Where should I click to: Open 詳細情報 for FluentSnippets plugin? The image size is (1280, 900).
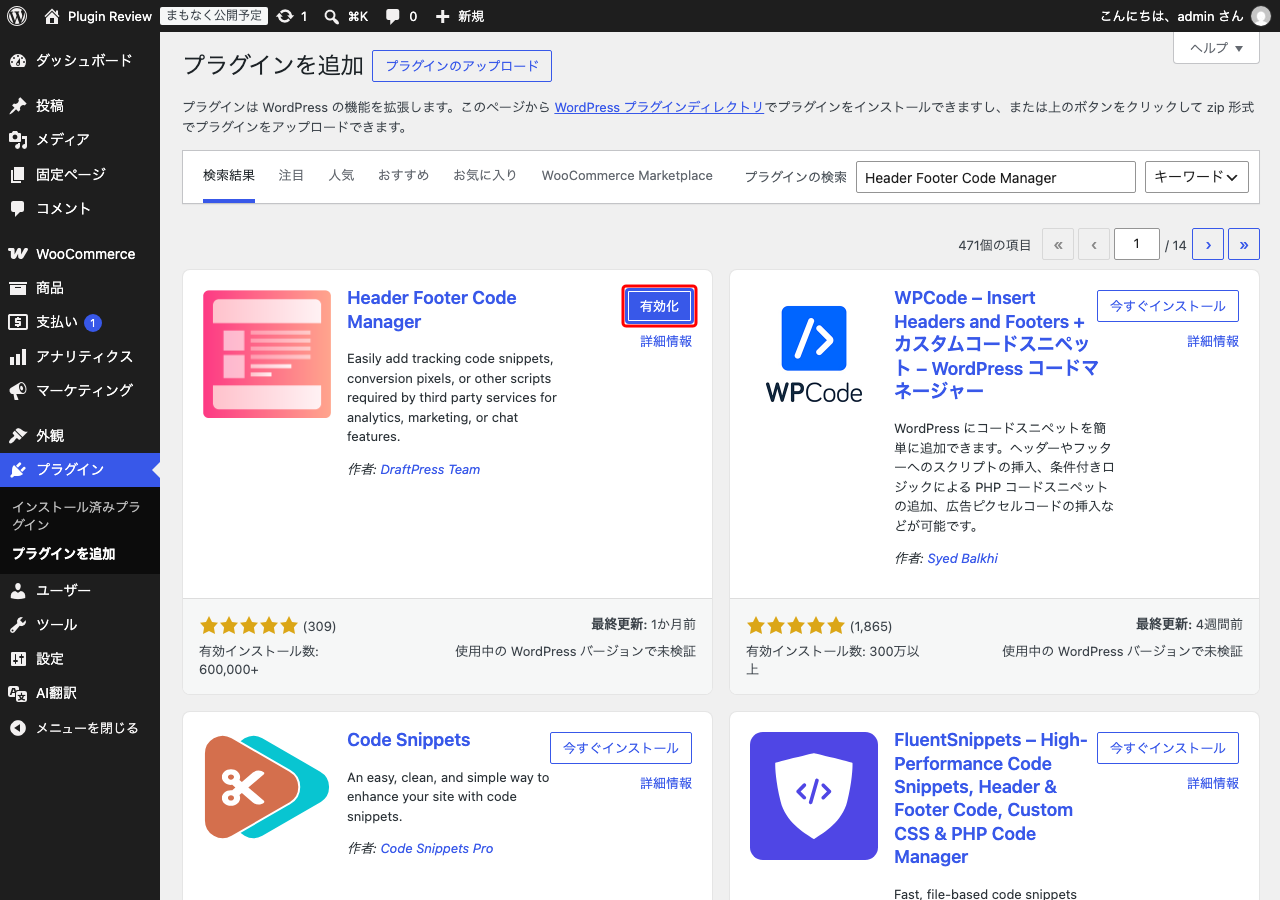[1213, 783]
